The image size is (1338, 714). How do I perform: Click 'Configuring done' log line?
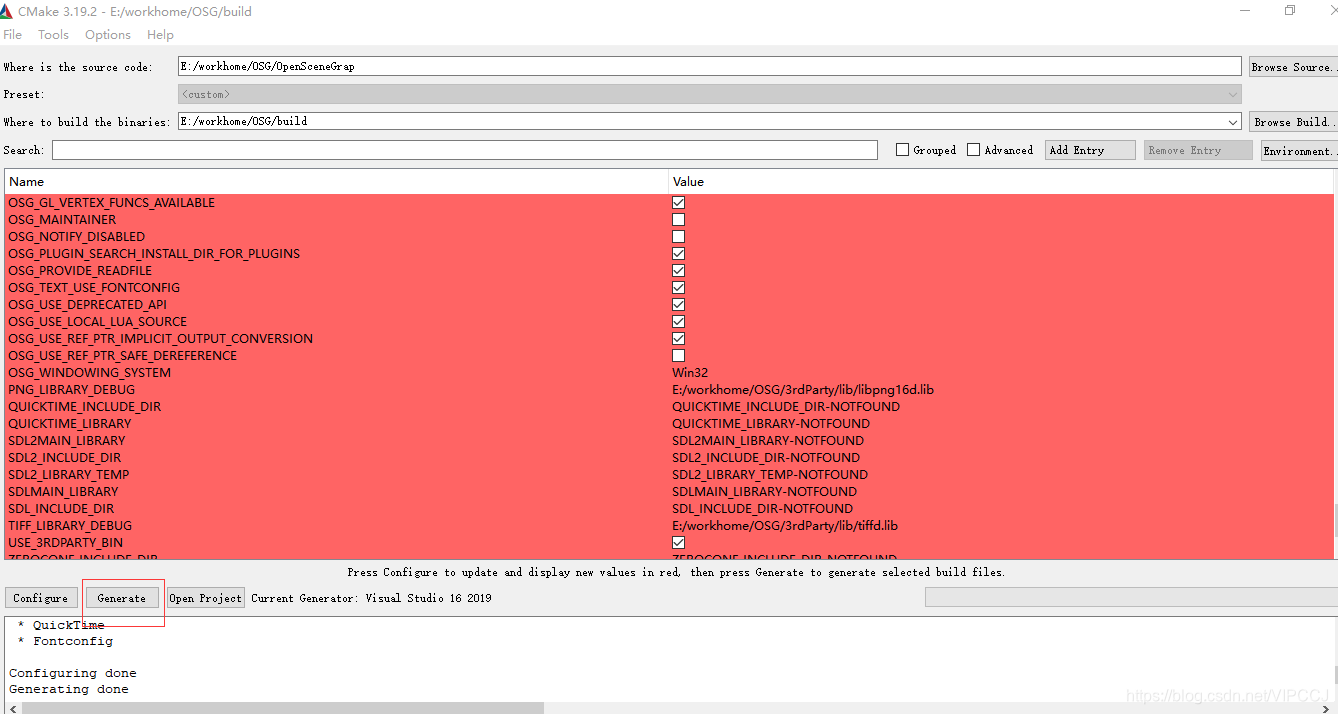73,674
